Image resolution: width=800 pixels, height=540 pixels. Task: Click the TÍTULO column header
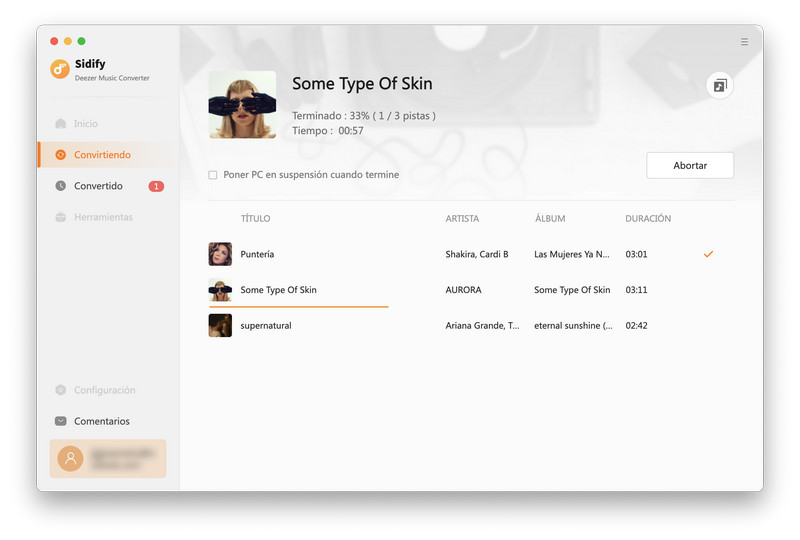256,218
